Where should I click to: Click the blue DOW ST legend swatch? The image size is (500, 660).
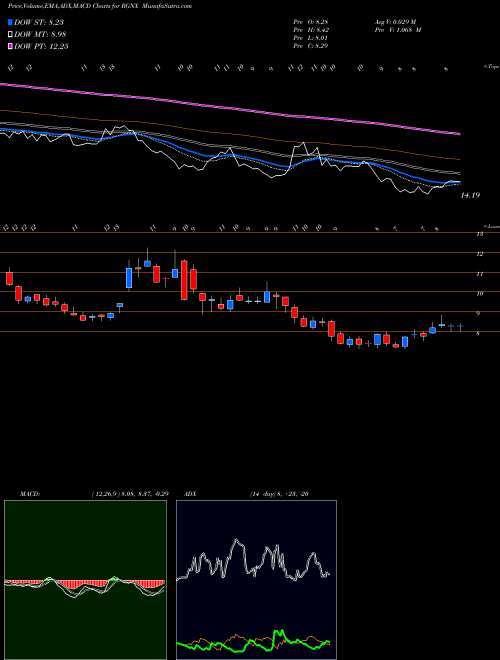pos(10,22)
